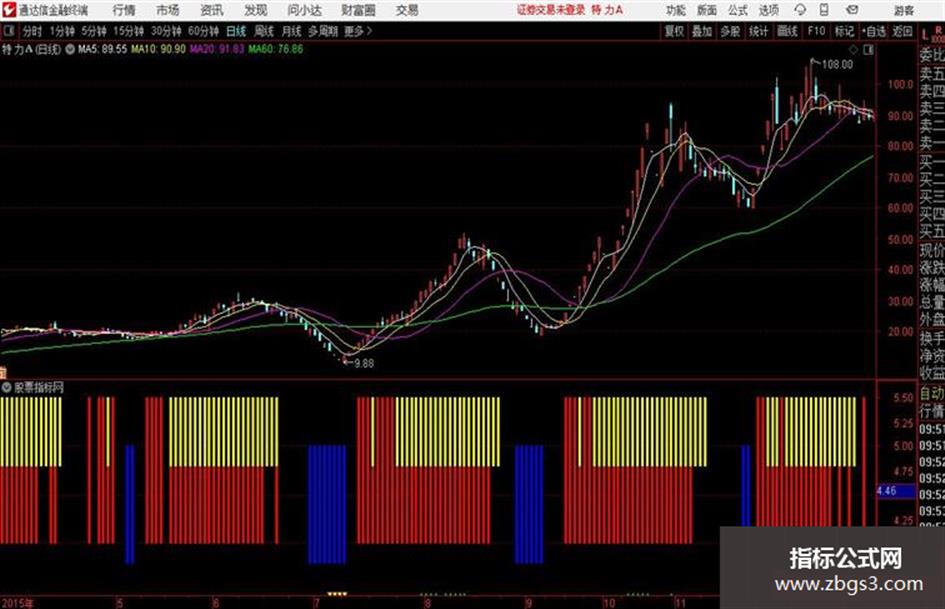Switch to the 60分钟 period tab
945x609 pixels.
coord(204,31)
